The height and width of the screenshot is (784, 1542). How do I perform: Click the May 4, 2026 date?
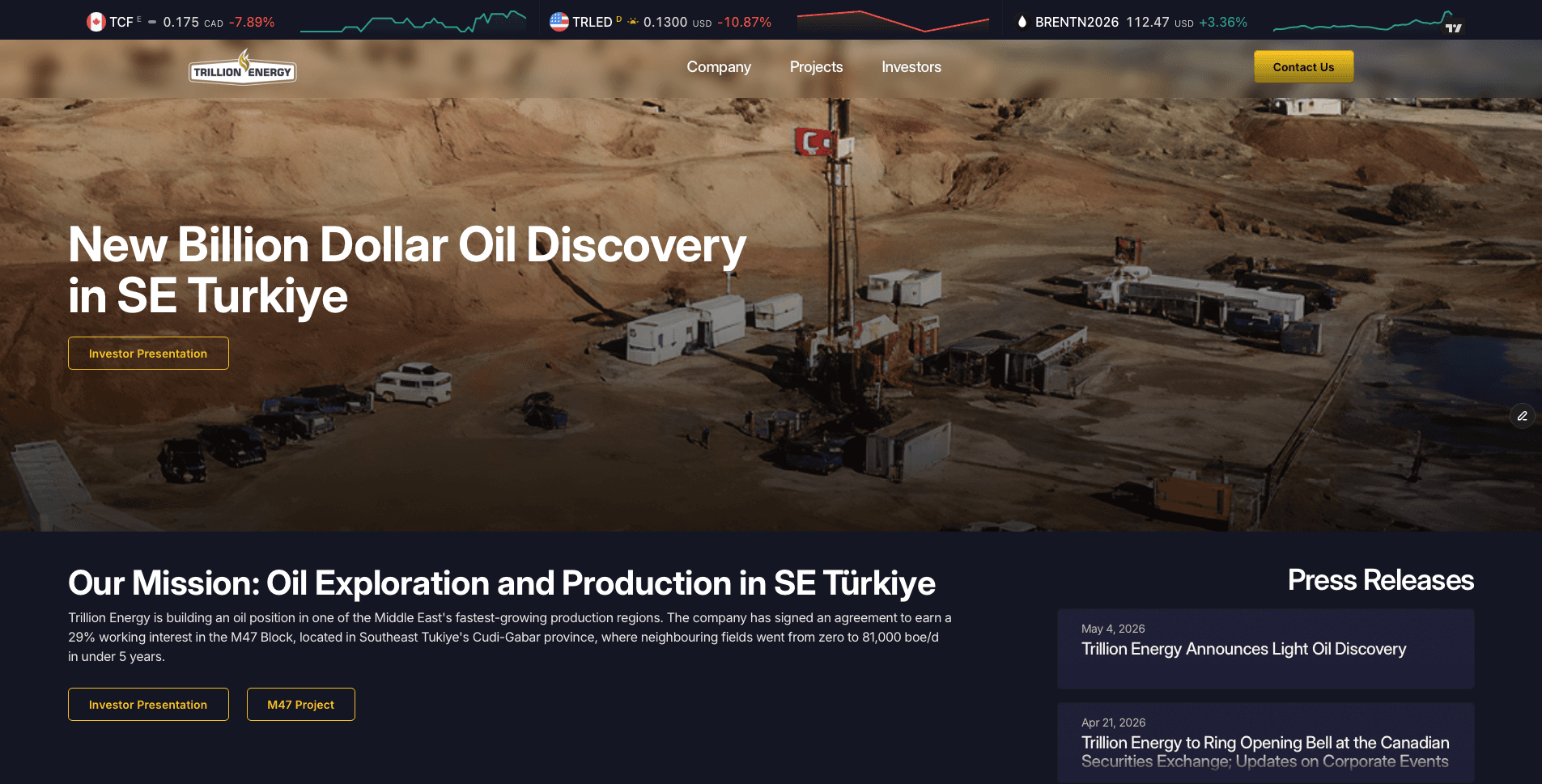coord(1113,629)
